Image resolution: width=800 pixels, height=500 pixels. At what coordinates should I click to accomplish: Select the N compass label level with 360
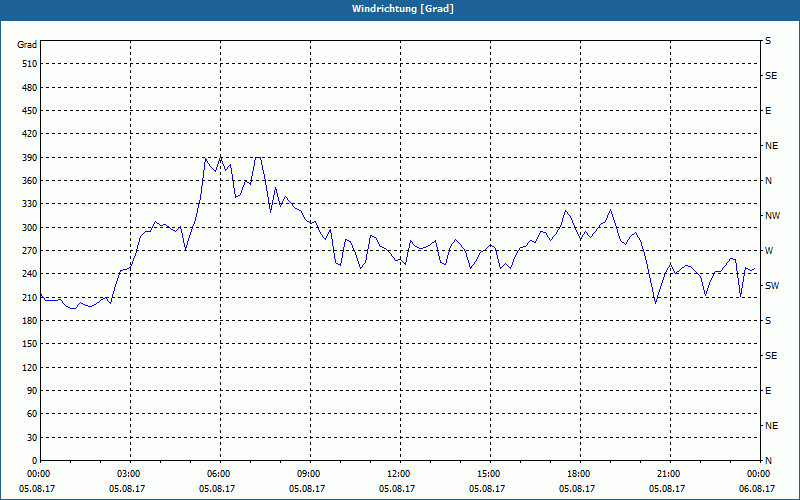[x=768, y=181]
